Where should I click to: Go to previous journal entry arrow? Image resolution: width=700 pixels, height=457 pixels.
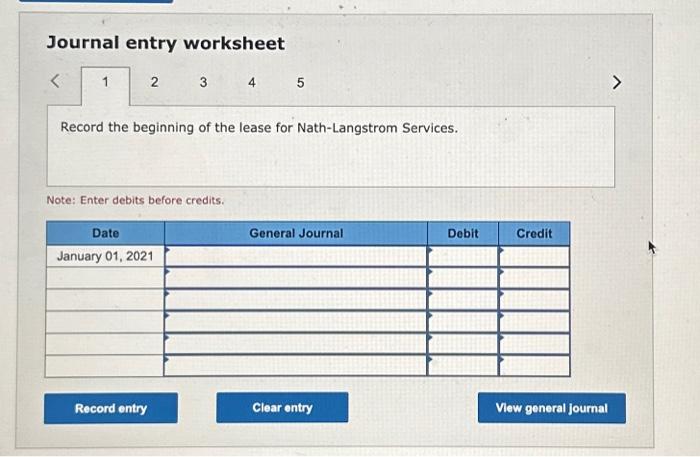tap(55, 81)
